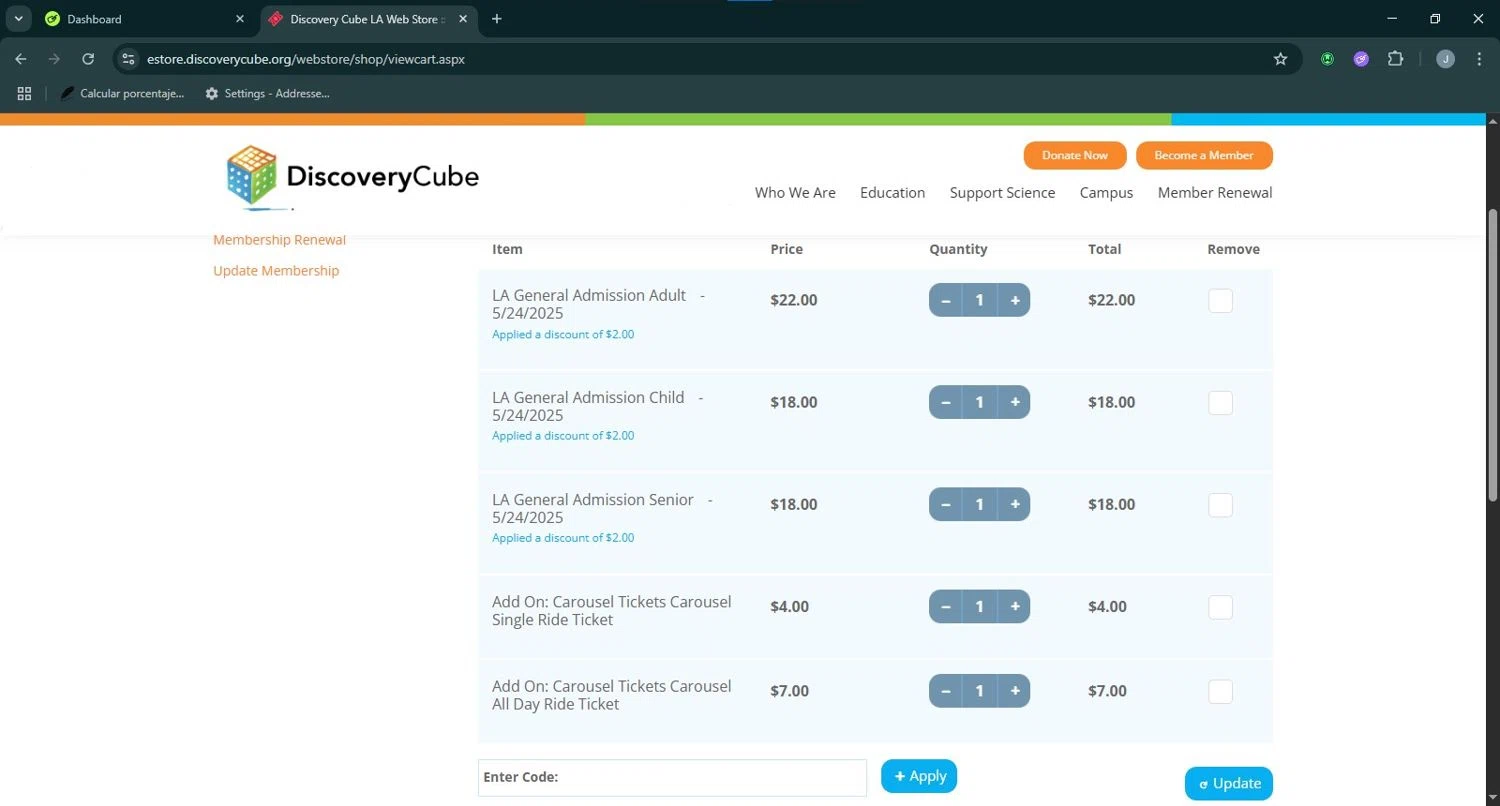Open Education menu

point(892,193)
